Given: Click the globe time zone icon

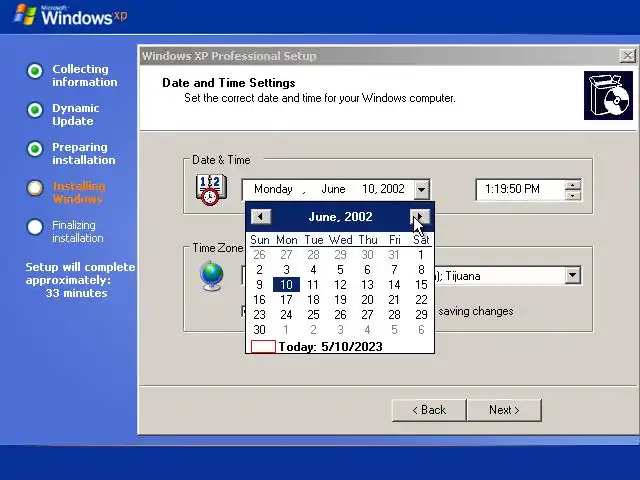Looking at the screenshot, I should (x=212, y=276).
